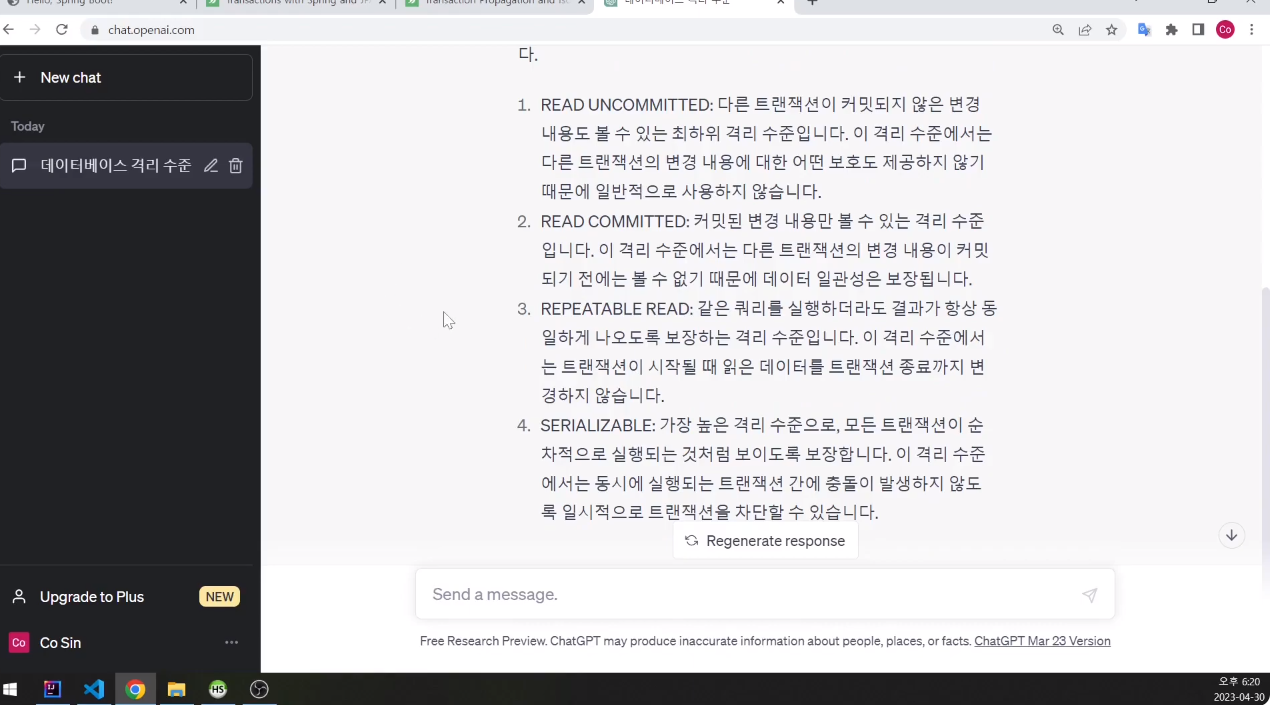1272x705 pixels.
Task: Click the Co Sin account avatar in sidebar
Action: 19,643
